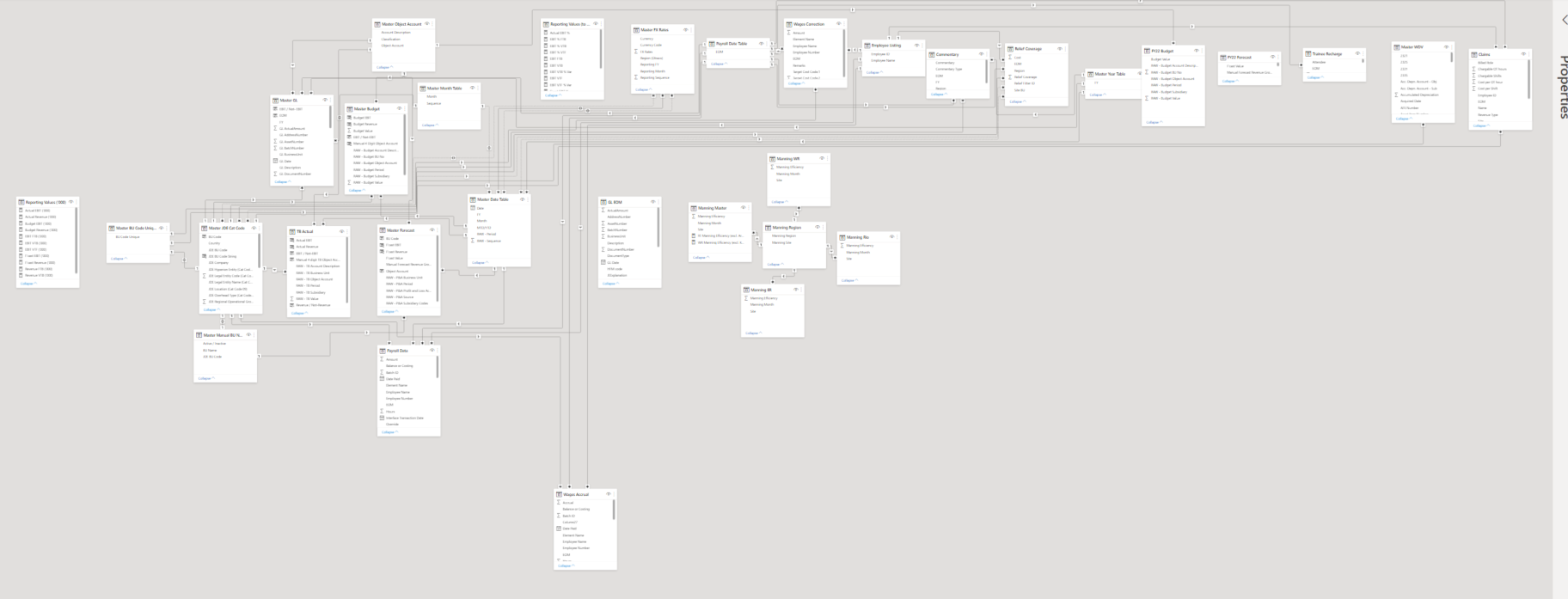Image resolution: width=1568 pixels, height=599 pixels.
Task: Collapse the GL EOM table
Action: (x=609, y=284)
